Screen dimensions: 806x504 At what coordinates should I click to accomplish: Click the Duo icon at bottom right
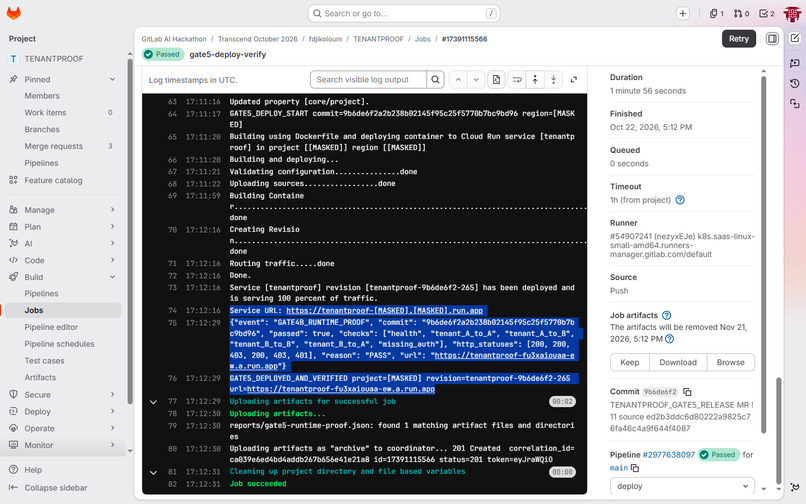[795, 487]
